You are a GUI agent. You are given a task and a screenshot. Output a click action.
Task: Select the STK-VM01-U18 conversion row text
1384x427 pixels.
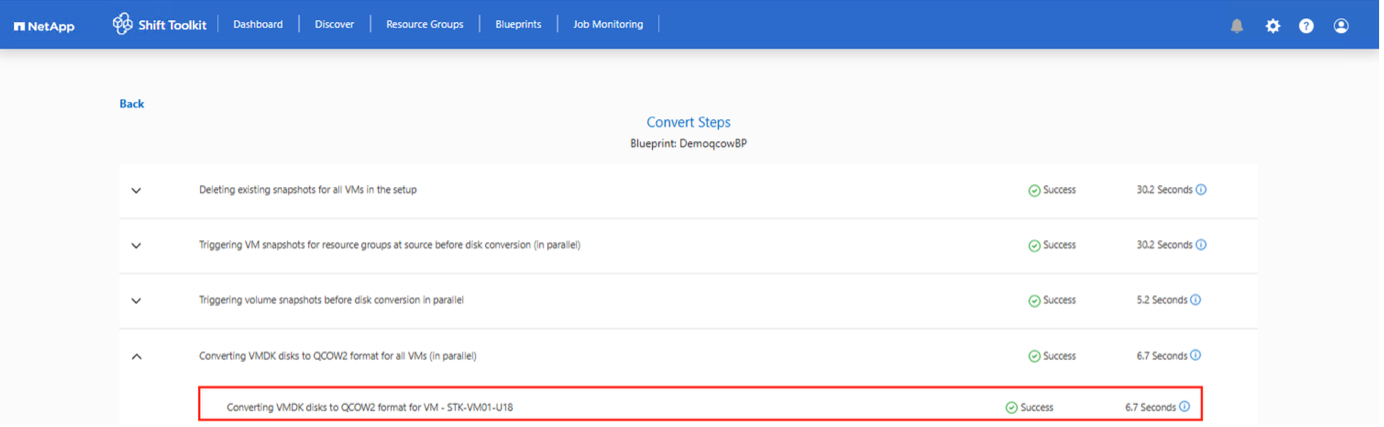(x=370, y=407)
